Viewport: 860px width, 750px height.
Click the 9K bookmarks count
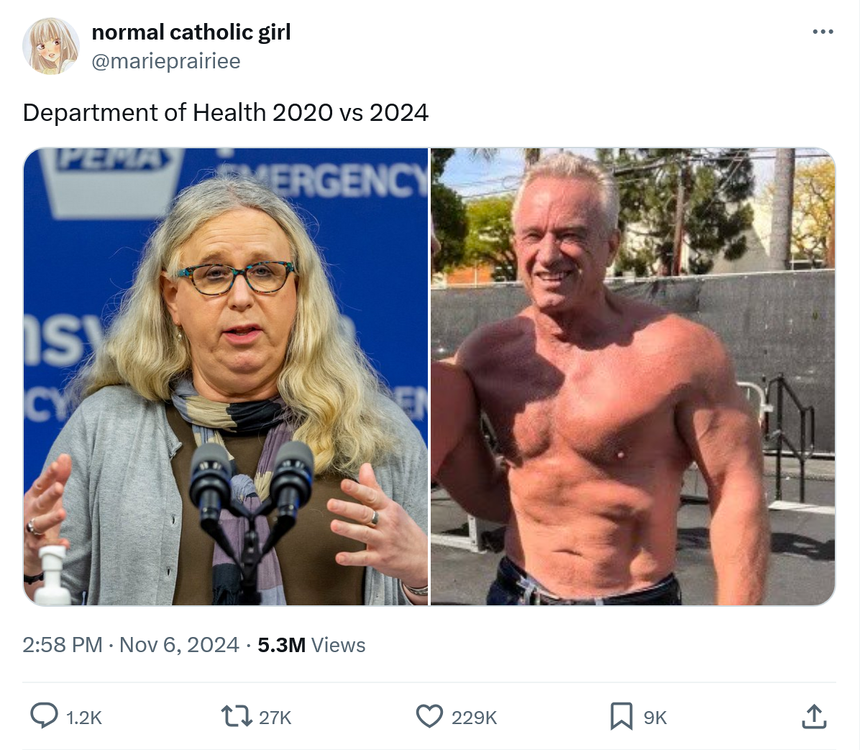655,718
